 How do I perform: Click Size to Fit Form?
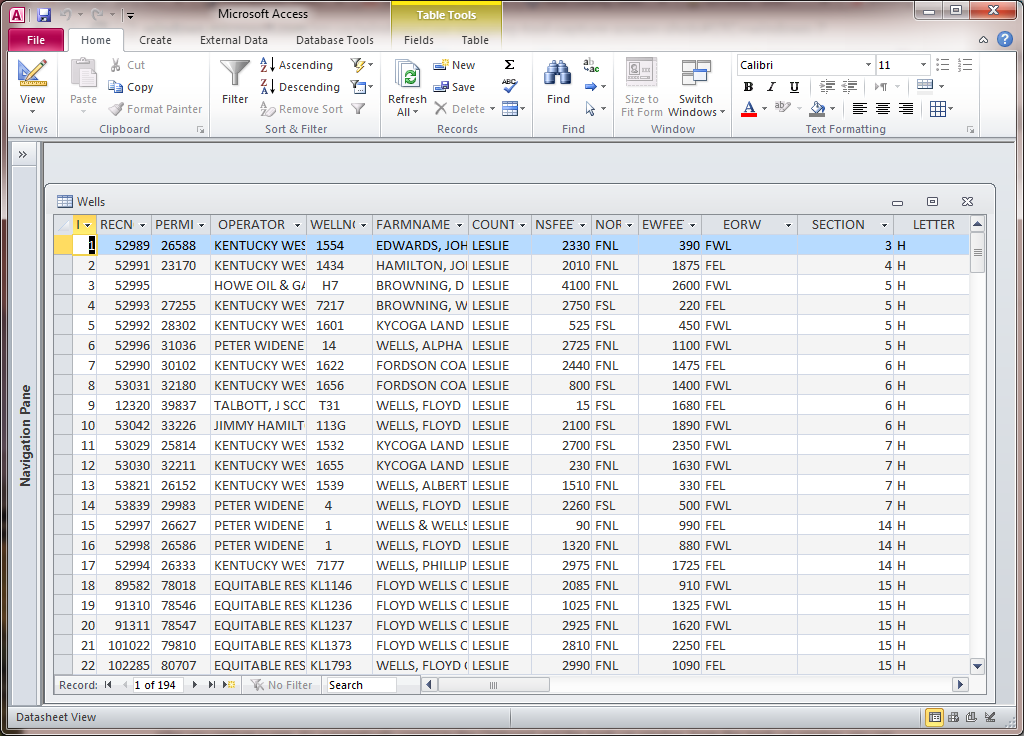coord(641,88)
